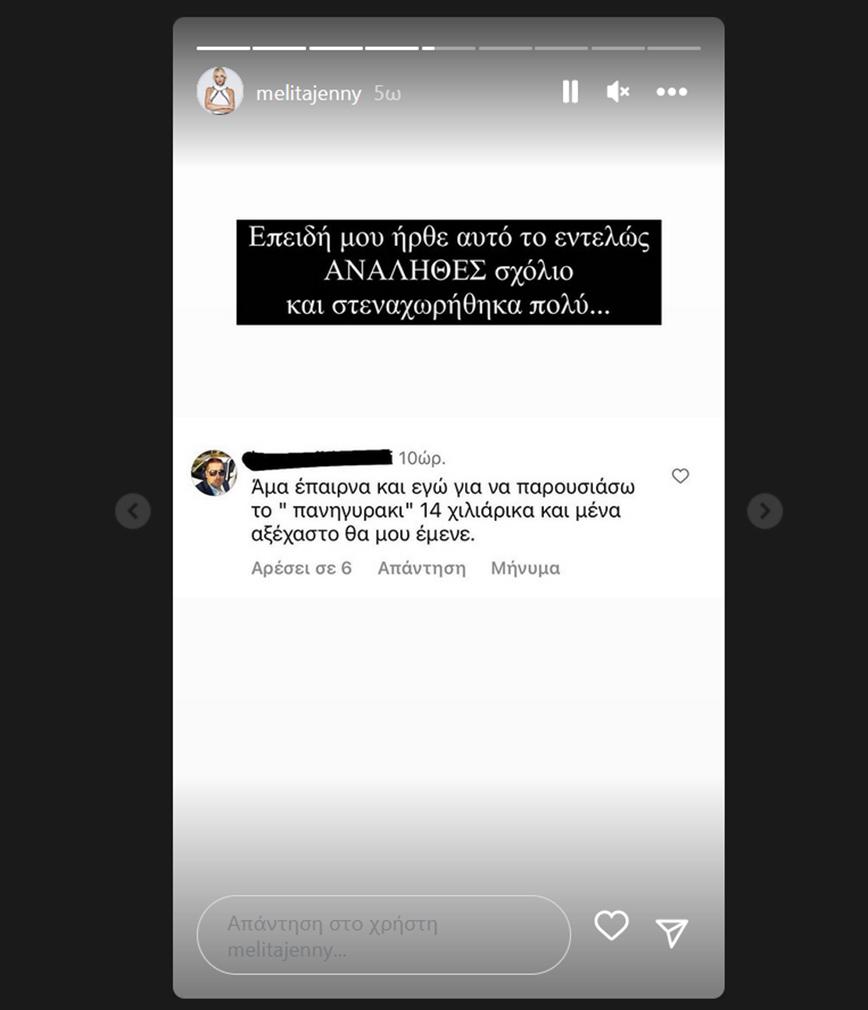Advance to the next story
The image size is (868, 1010).
[x=764, y=511]
